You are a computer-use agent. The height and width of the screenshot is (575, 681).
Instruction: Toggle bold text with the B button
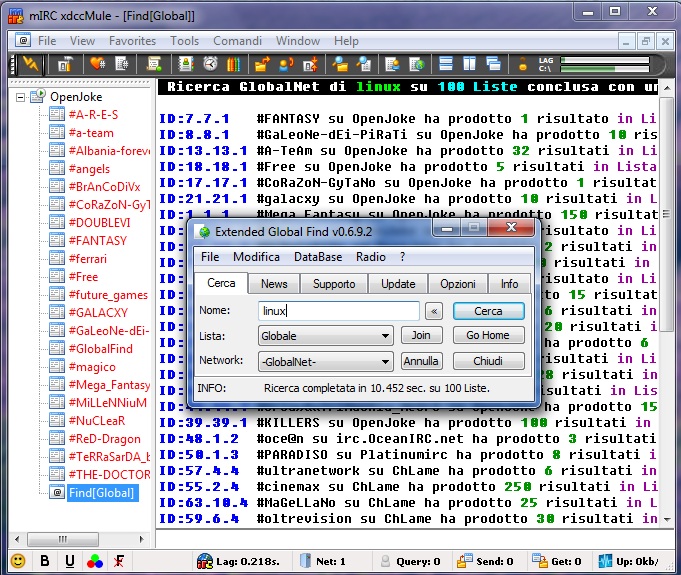(x=45, y=561)
